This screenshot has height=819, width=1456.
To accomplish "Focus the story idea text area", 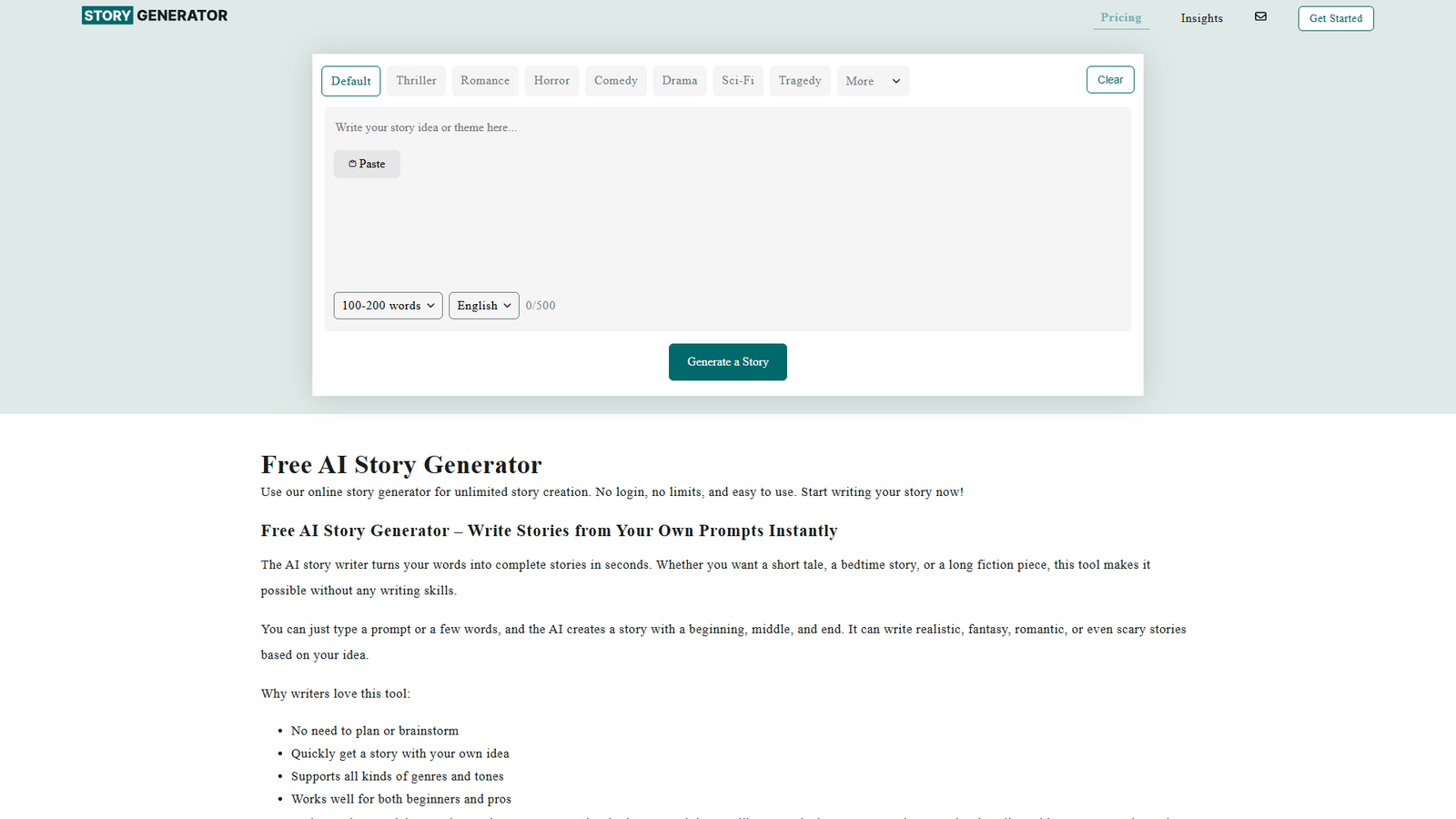I will 728,218.
